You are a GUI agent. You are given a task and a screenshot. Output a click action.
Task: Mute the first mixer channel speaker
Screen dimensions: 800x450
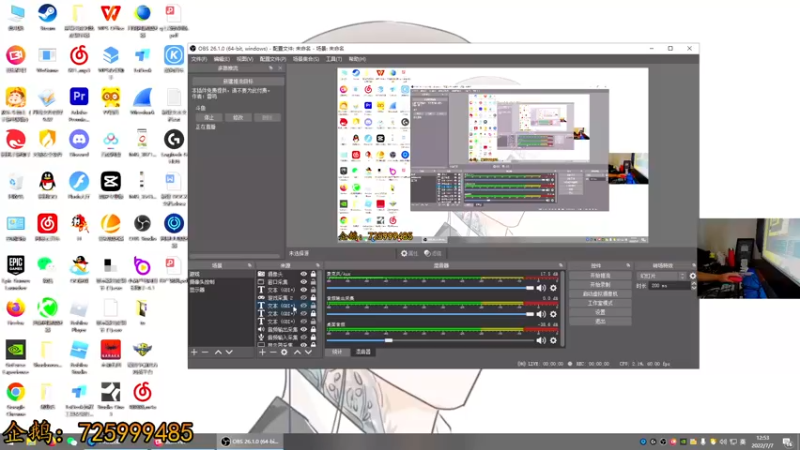point(541,288)
